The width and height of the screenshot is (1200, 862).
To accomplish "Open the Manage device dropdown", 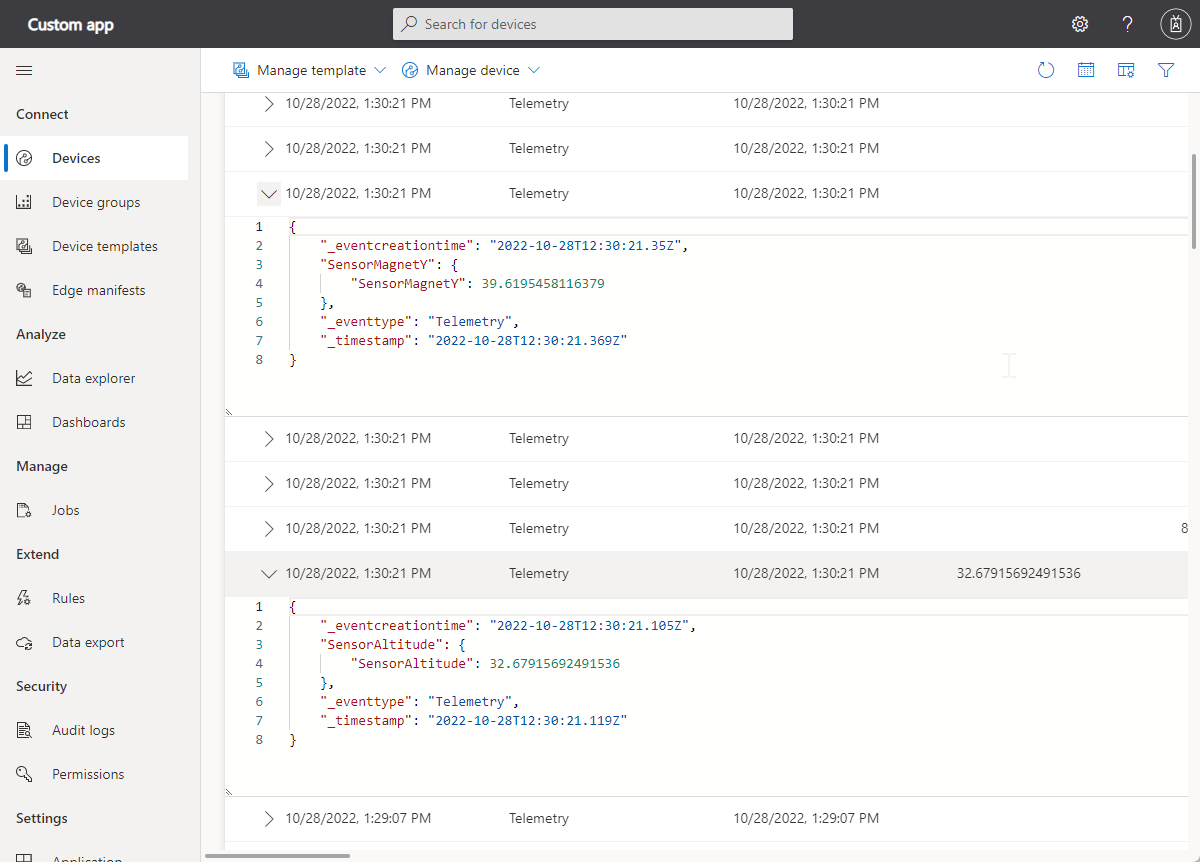I will click(470, 70).
